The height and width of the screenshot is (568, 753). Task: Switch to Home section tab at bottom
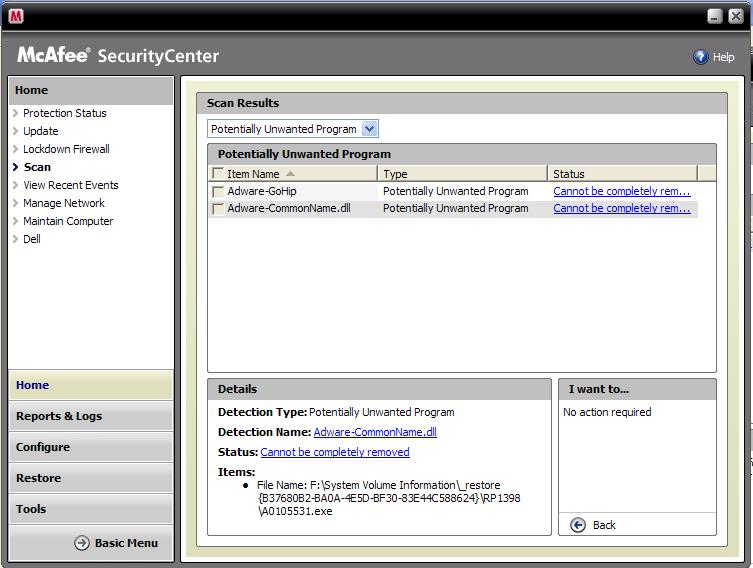click(x=91, y=385)
